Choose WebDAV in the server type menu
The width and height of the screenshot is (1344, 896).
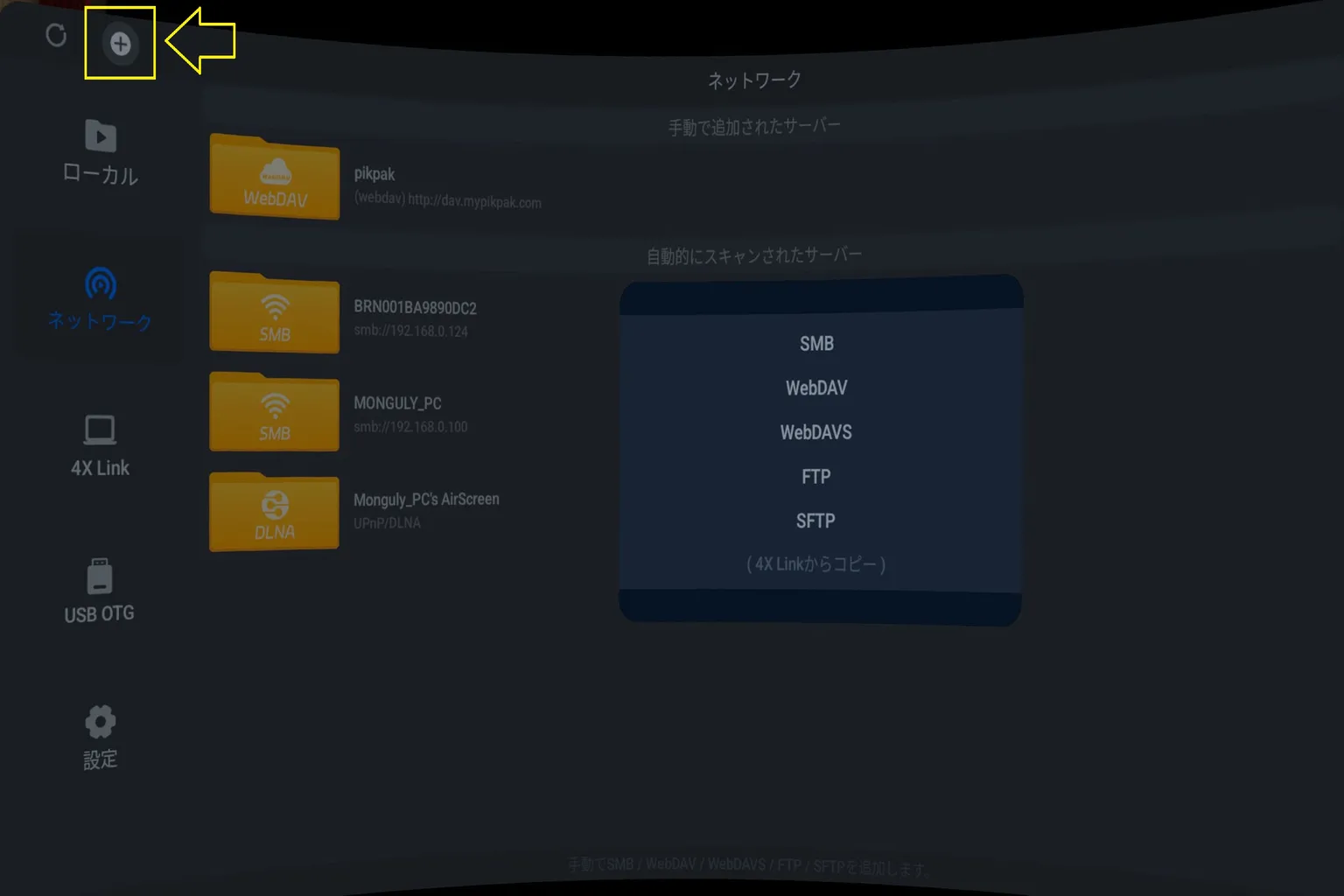[816, 388]
